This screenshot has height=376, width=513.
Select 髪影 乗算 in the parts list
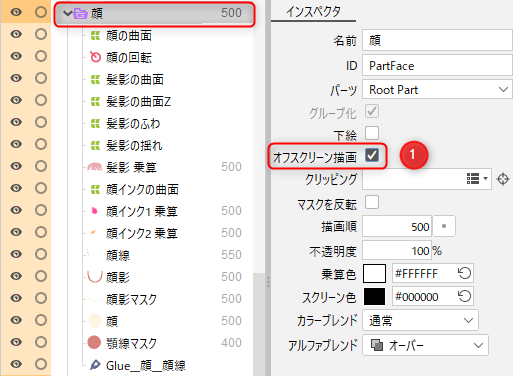point(131,167)
